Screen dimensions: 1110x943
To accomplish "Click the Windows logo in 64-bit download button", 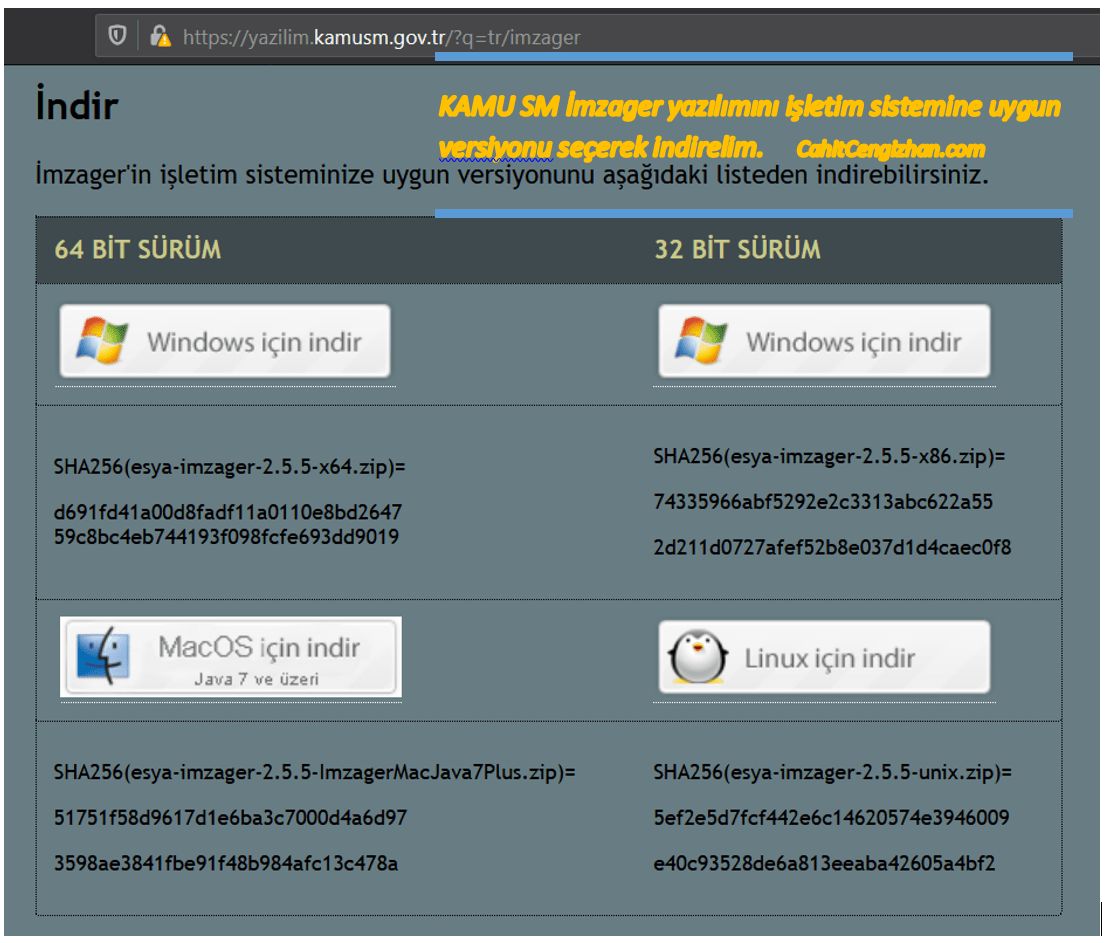I will (99, 342).
